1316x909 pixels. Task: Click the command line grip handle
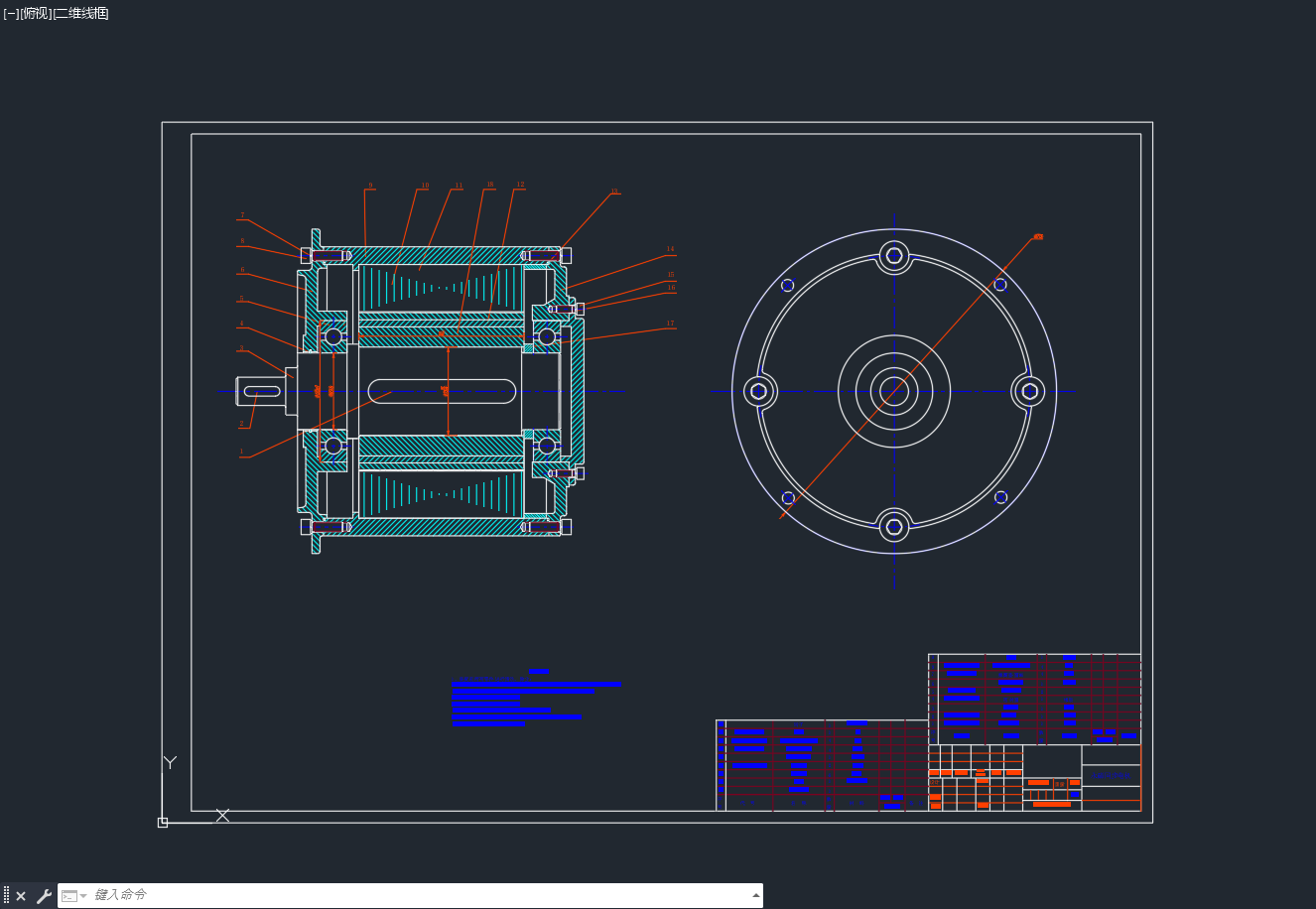[6, 896]
